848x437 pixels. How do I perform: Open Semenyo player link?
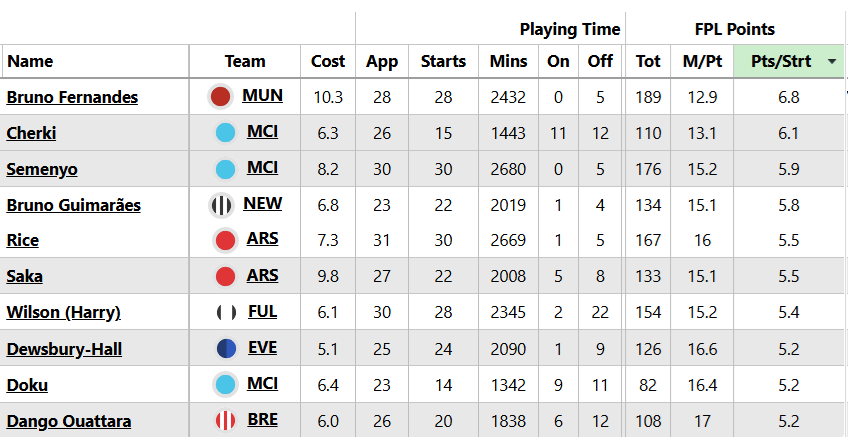point(42,169)
